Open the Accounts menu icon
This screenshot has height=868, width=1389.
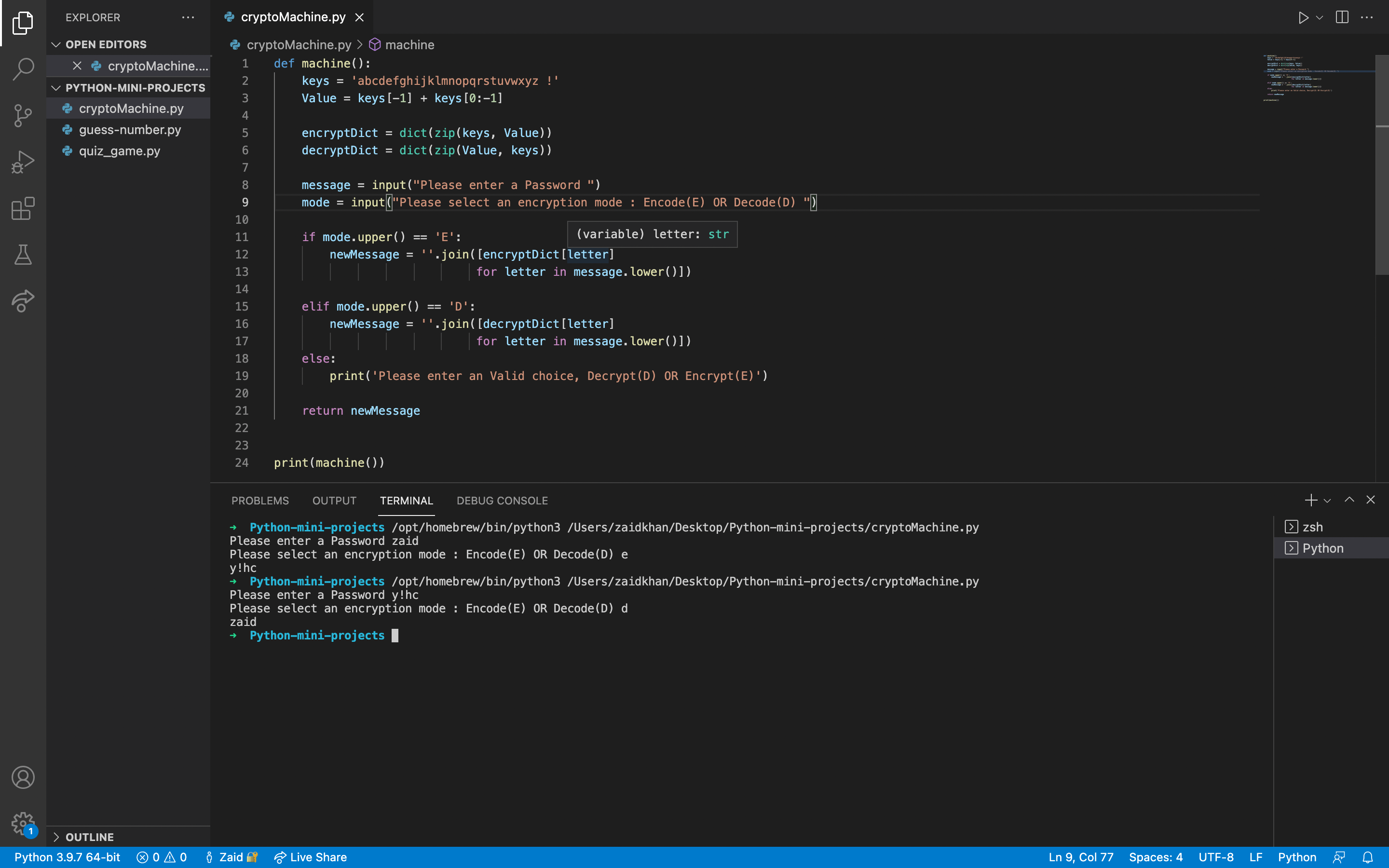(x=23, y=777)
